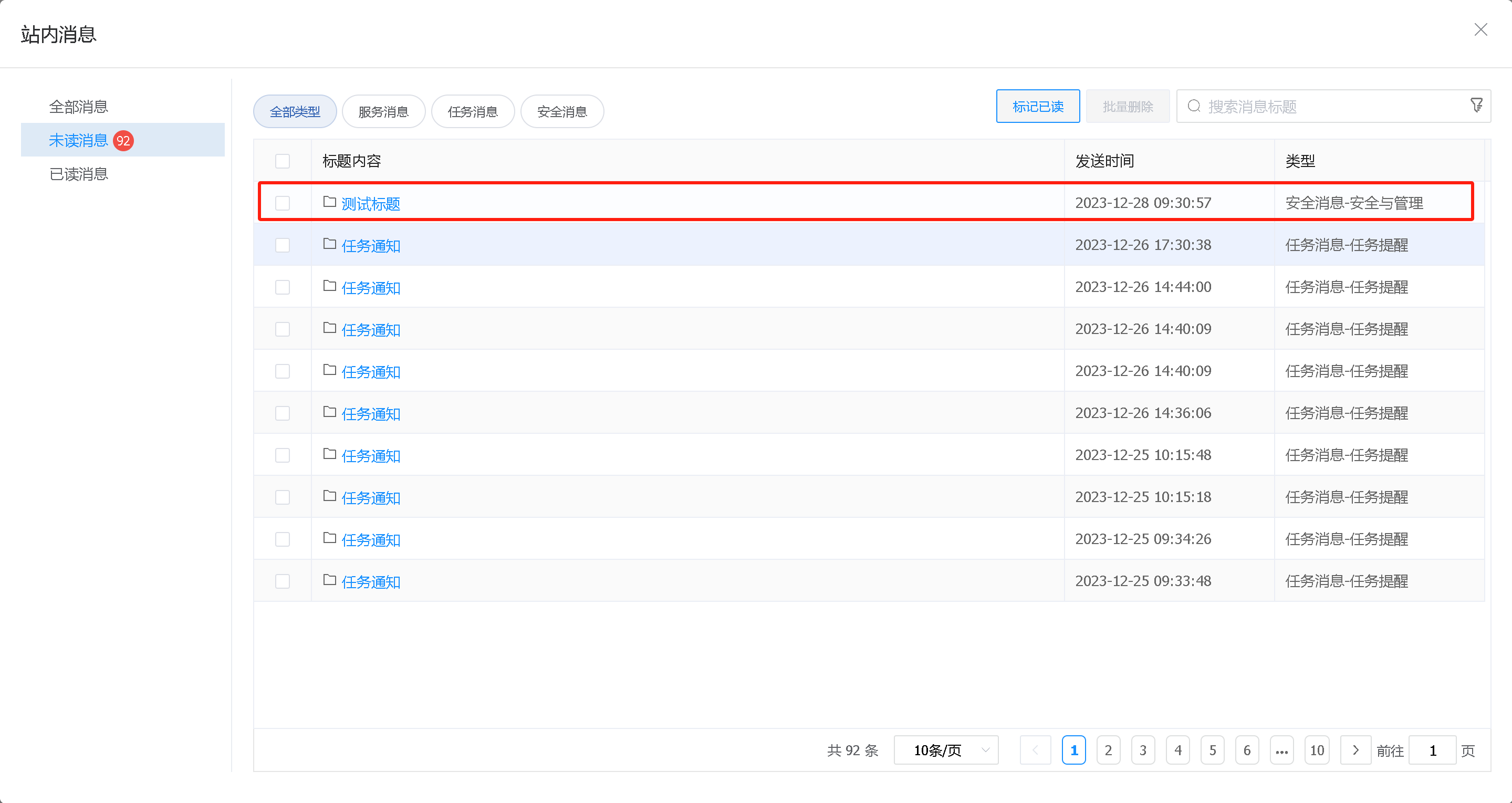Select 全部消息 in the left sidebar
Viewport: 1512px width, 803px height.
[79, 107]
